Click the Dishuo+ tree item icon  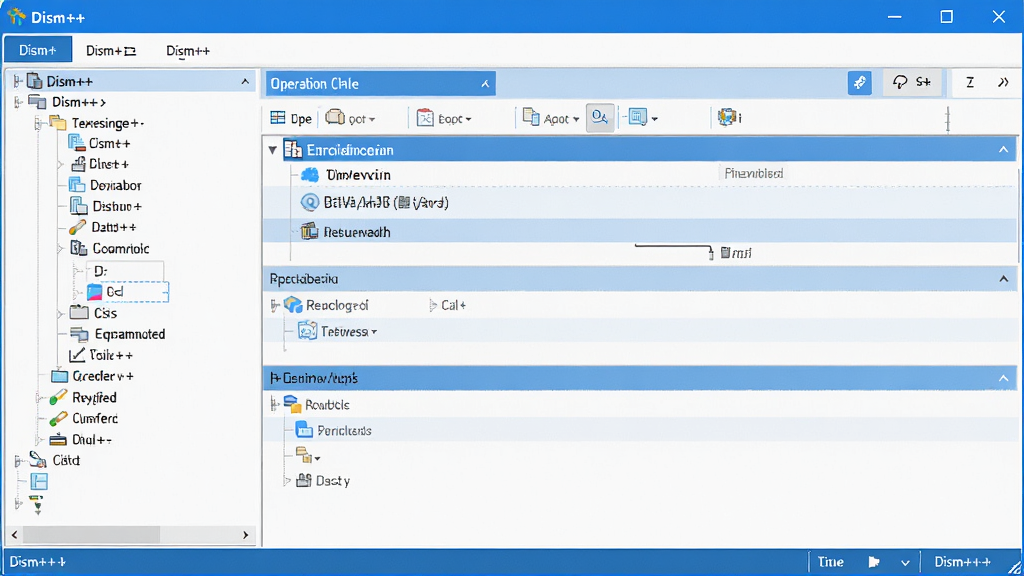78,206
